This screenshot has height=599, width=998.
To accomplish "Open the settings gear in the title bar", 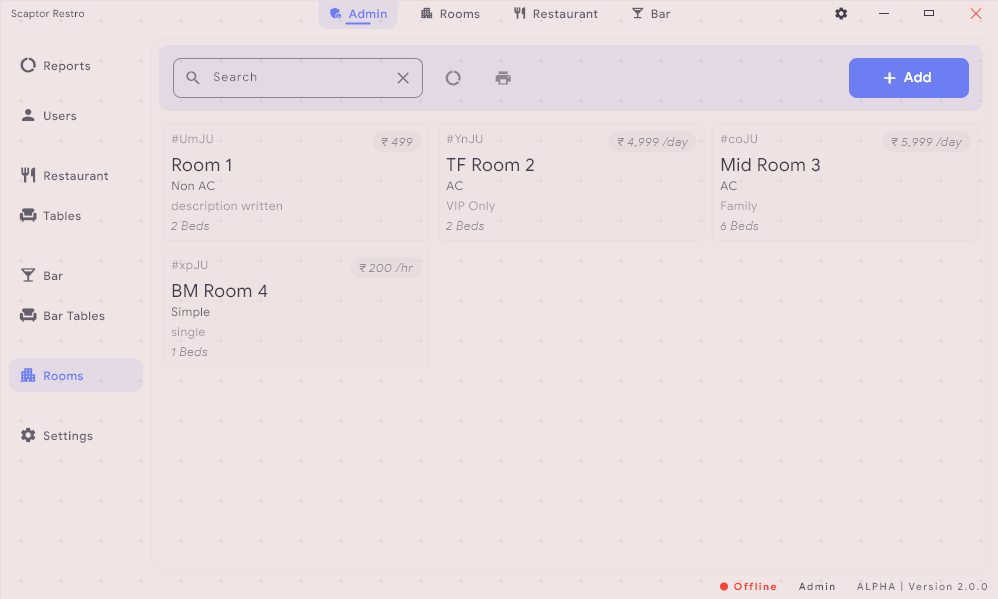I will [x=841, y=14].
